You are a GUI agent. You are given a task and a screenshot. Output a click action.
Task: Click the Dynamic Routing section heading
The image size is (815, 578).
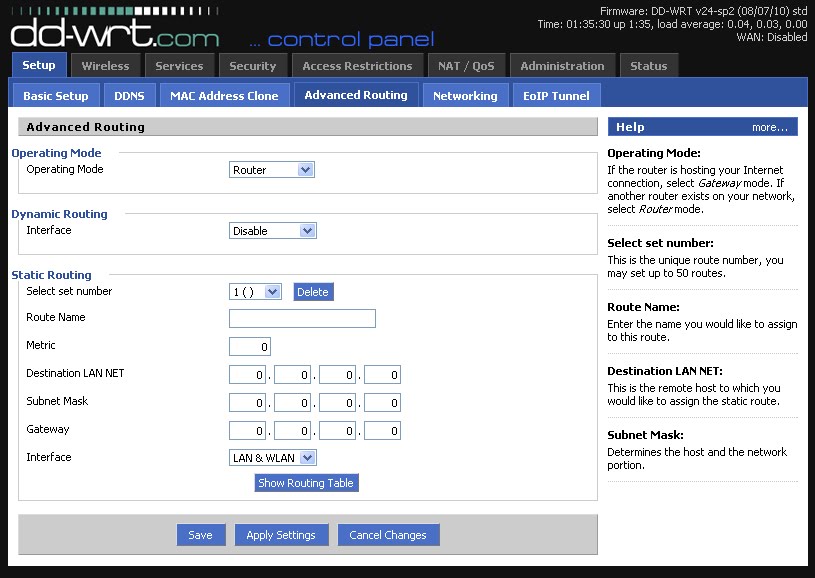(59, 214)
